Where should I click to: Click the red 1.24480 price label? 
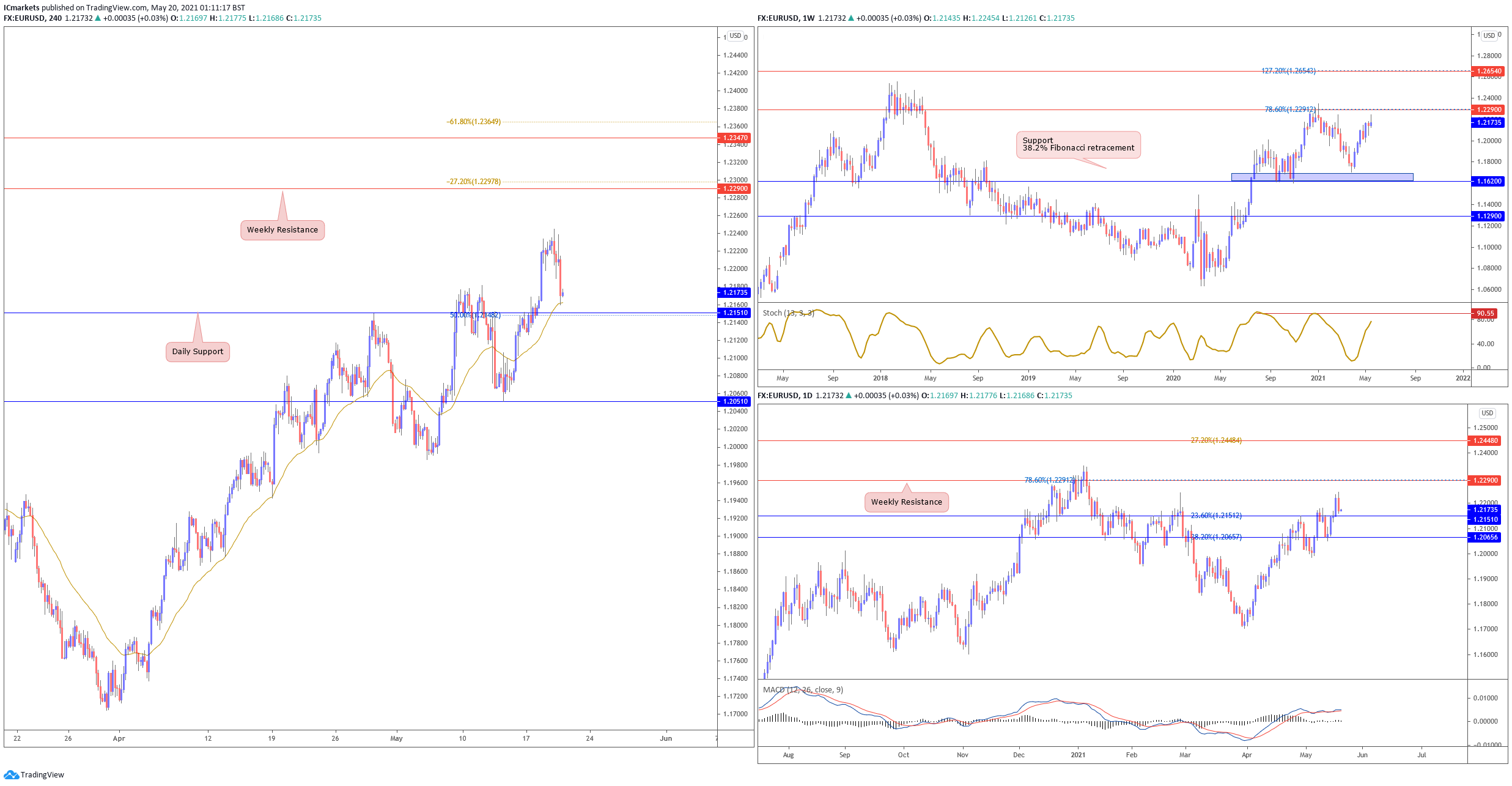click(1485, 441)
